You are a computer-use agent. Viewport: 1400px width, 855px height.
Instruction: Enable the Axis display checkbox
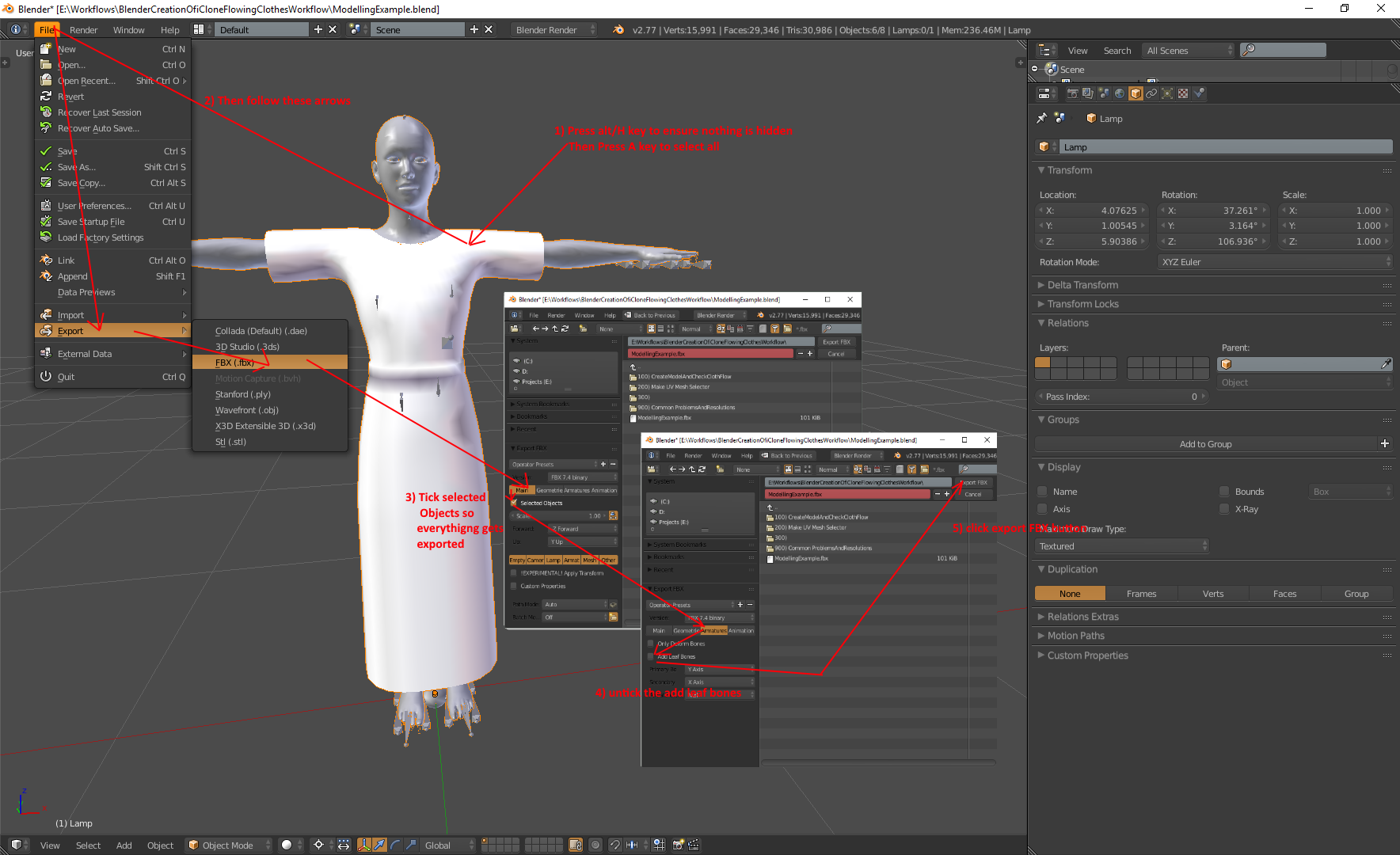click(x=1042, y=509)
